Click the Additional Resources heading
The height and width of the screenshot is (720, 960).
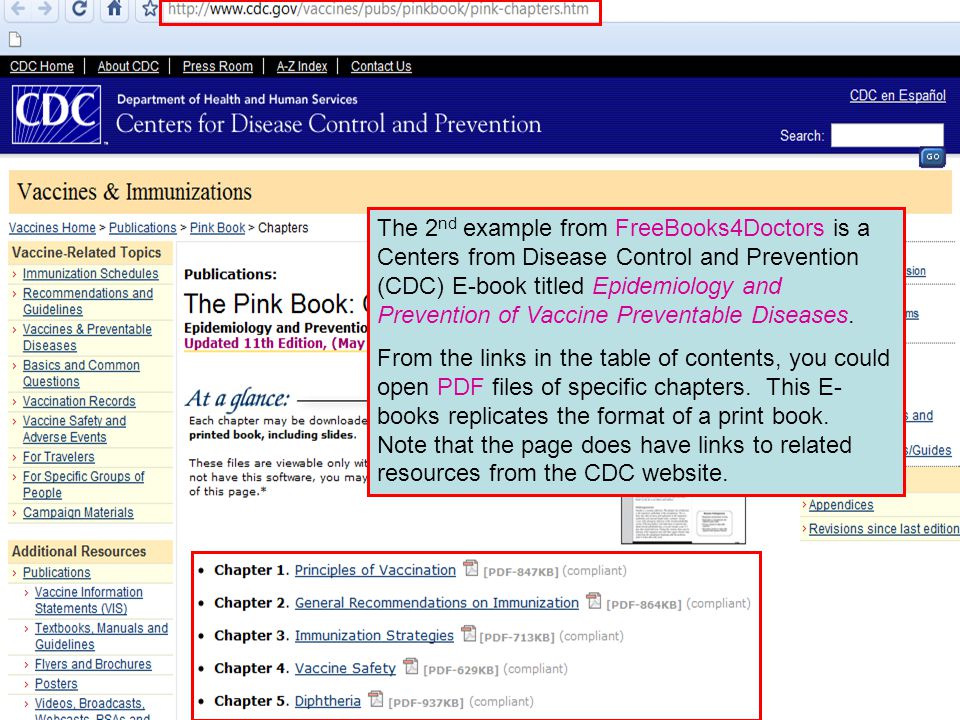coord(79,551)
